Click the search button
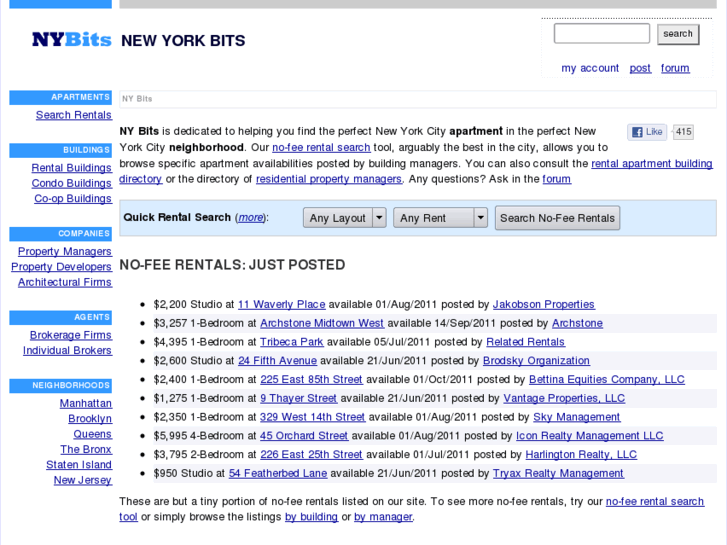The image size is (727, 545). click(678, 34)
